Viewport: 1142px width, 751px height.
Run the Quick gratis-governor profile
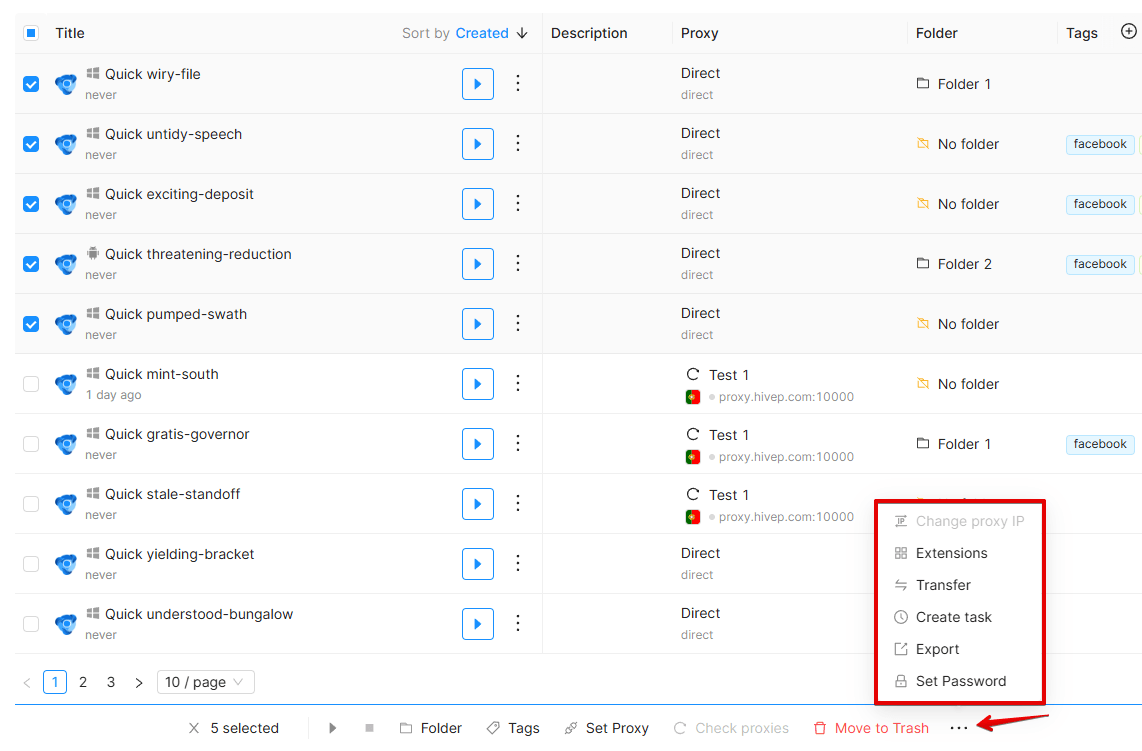[x=478, y=444]
